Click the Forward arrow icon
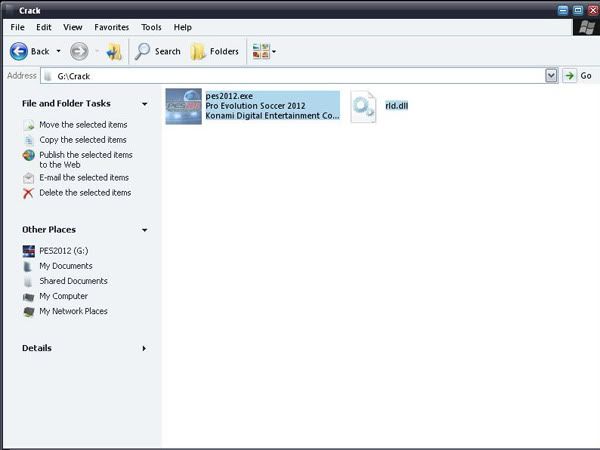 point(79,51)
